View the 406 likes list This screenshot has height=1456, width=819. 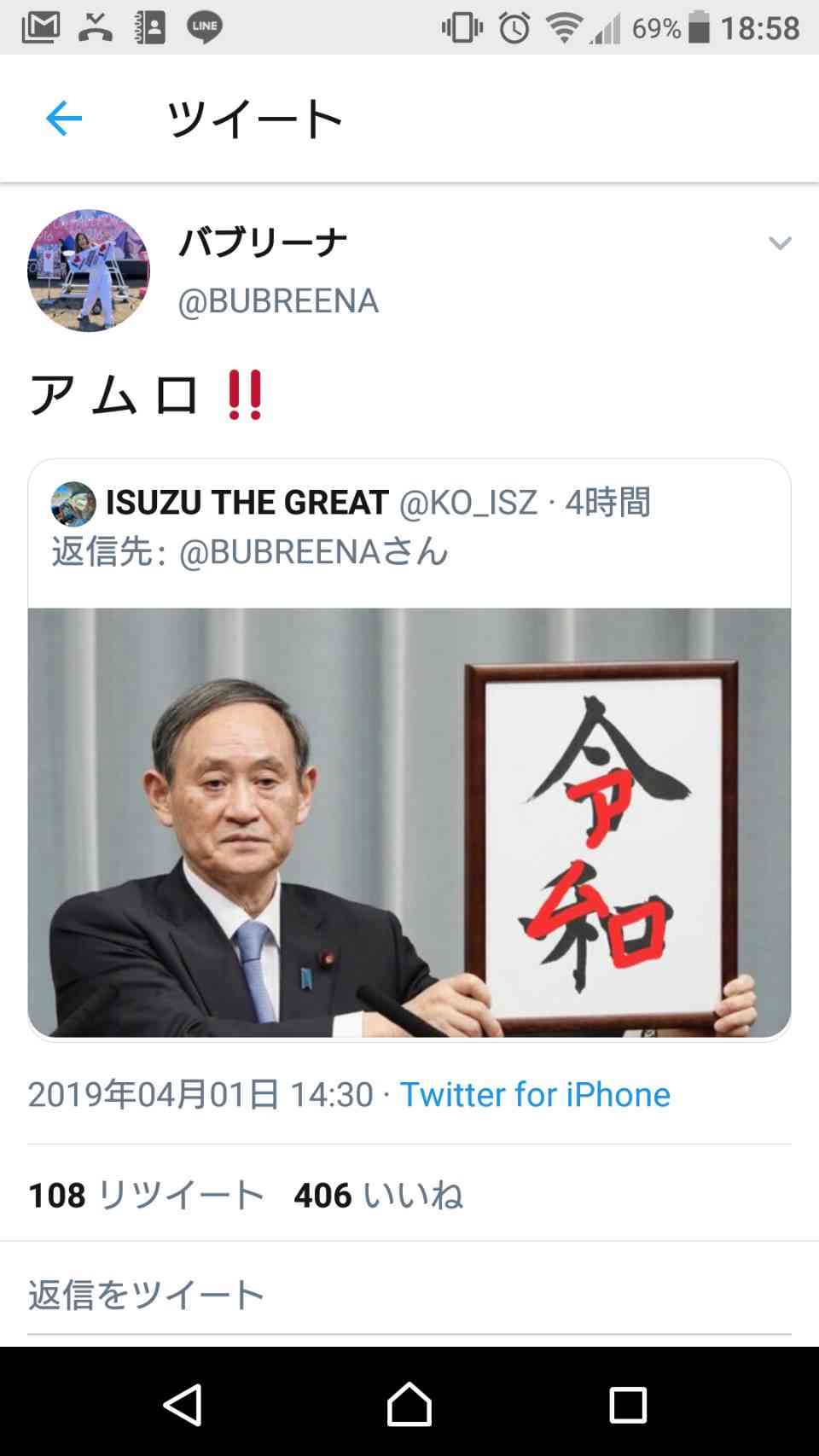pos(378,1195)
